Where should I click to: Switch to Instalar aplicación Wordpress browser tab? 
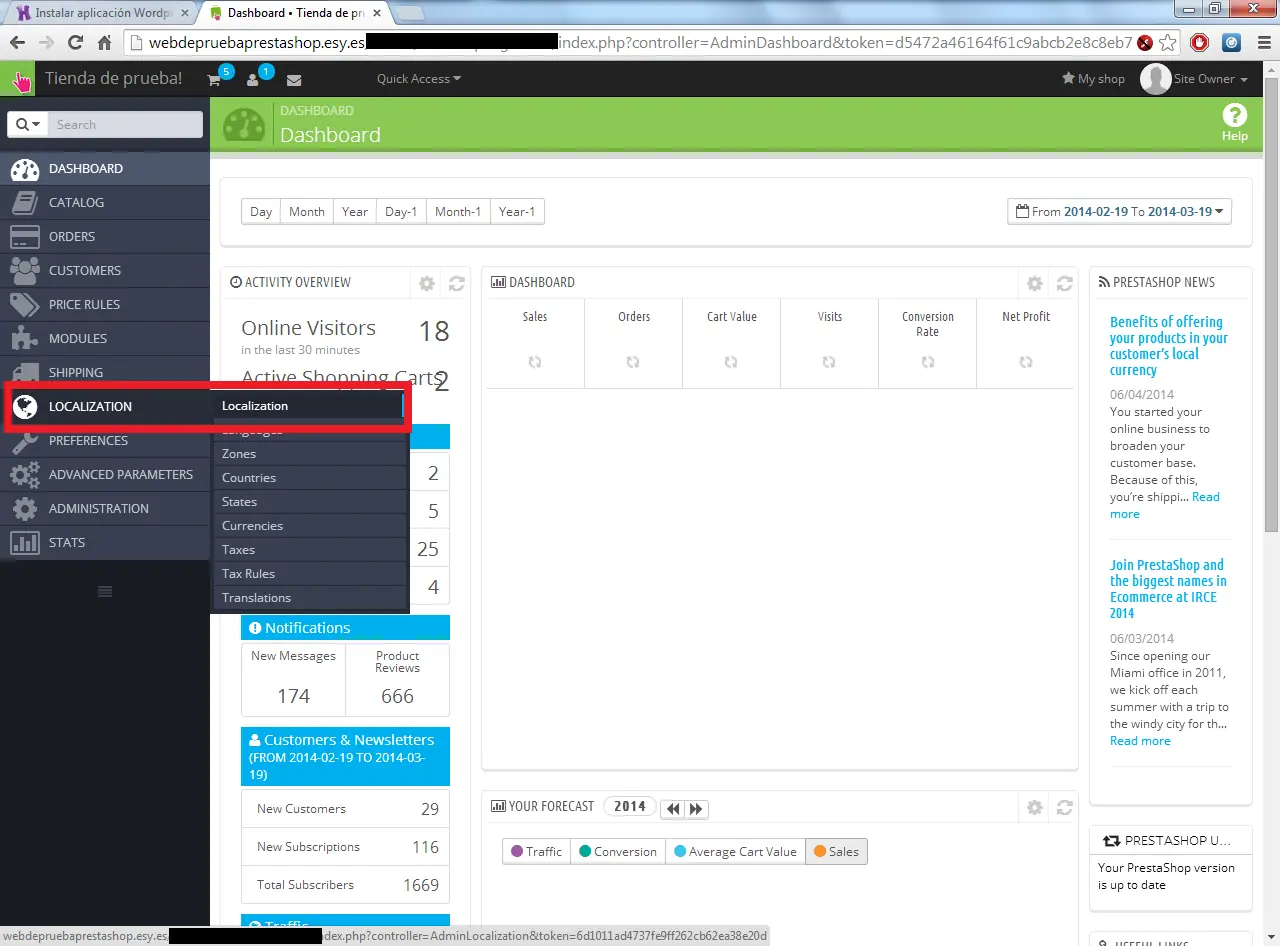(x=102, y=13)
